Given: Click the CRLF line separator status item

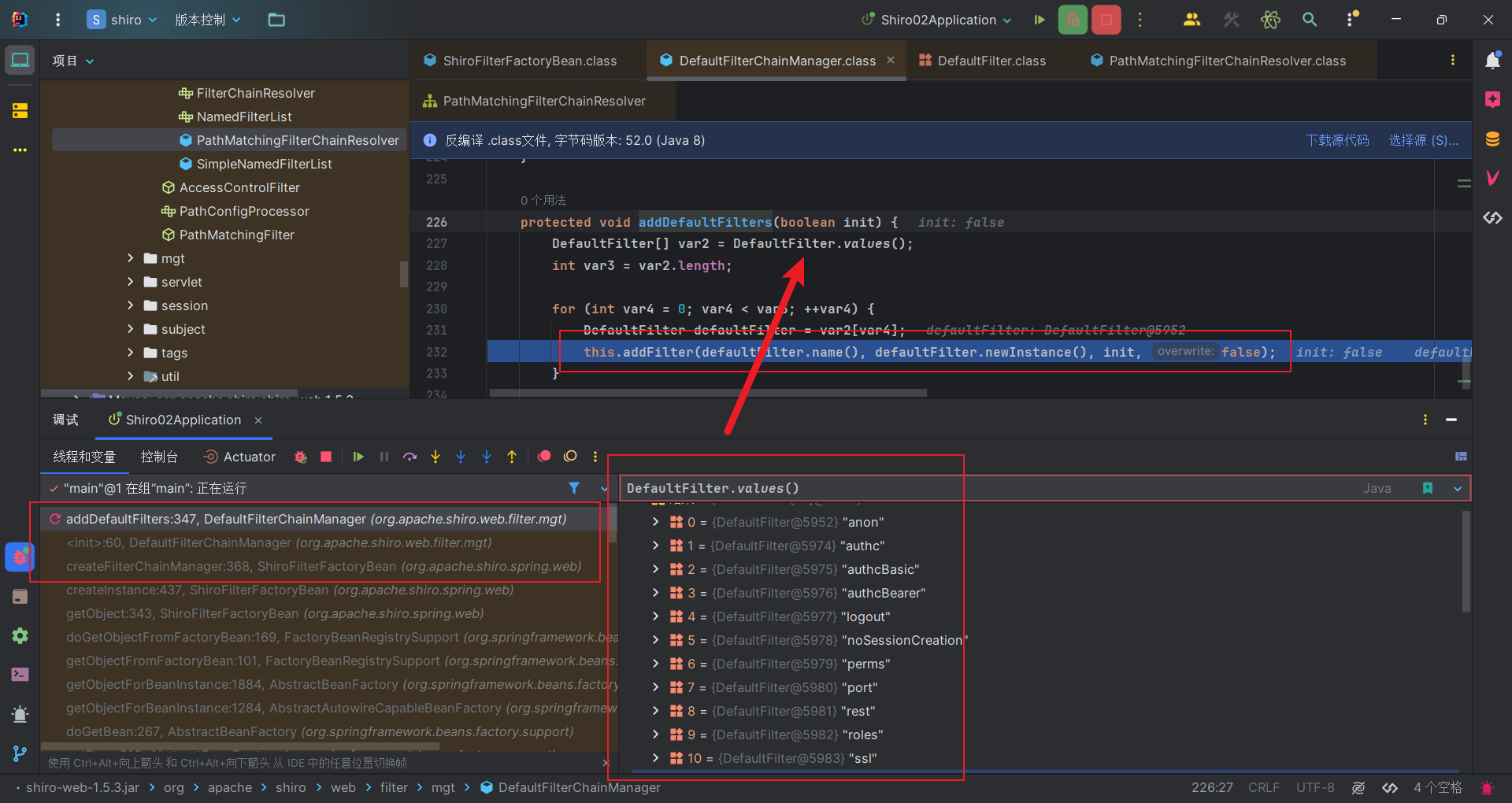Looking at the screenshot, I should (1264, 787).
